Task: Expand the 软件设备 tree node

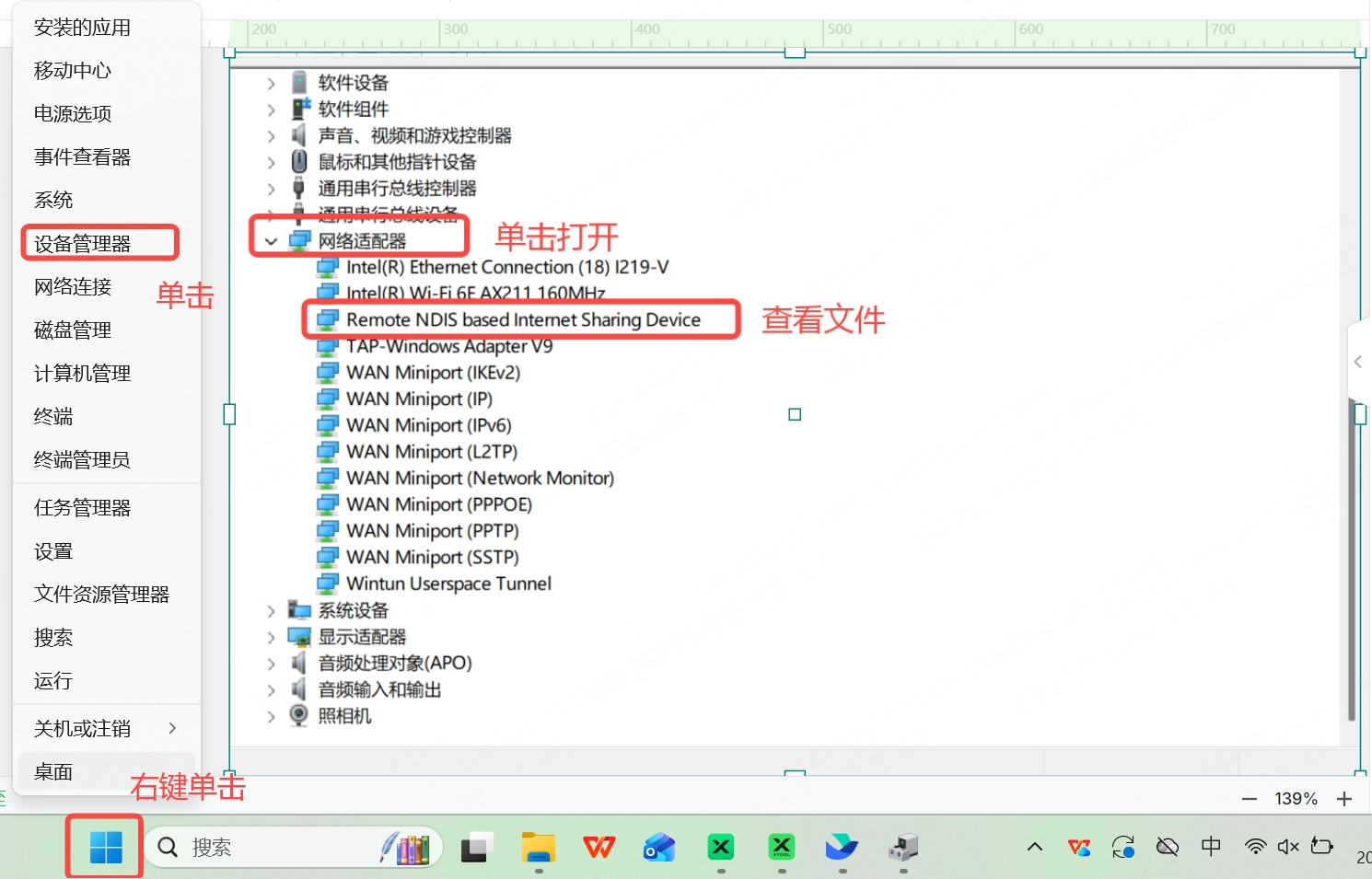Action: pos(271,84)
